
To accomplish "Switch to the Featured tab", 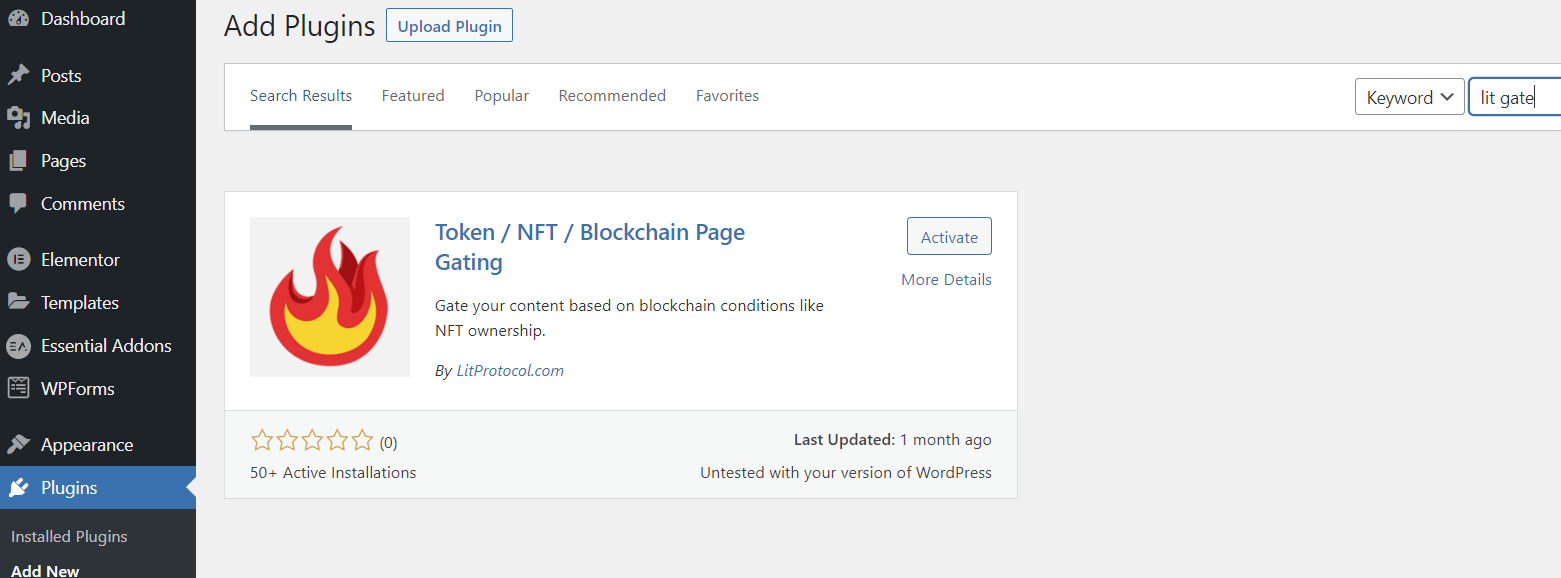I will [x=413, y=96].
